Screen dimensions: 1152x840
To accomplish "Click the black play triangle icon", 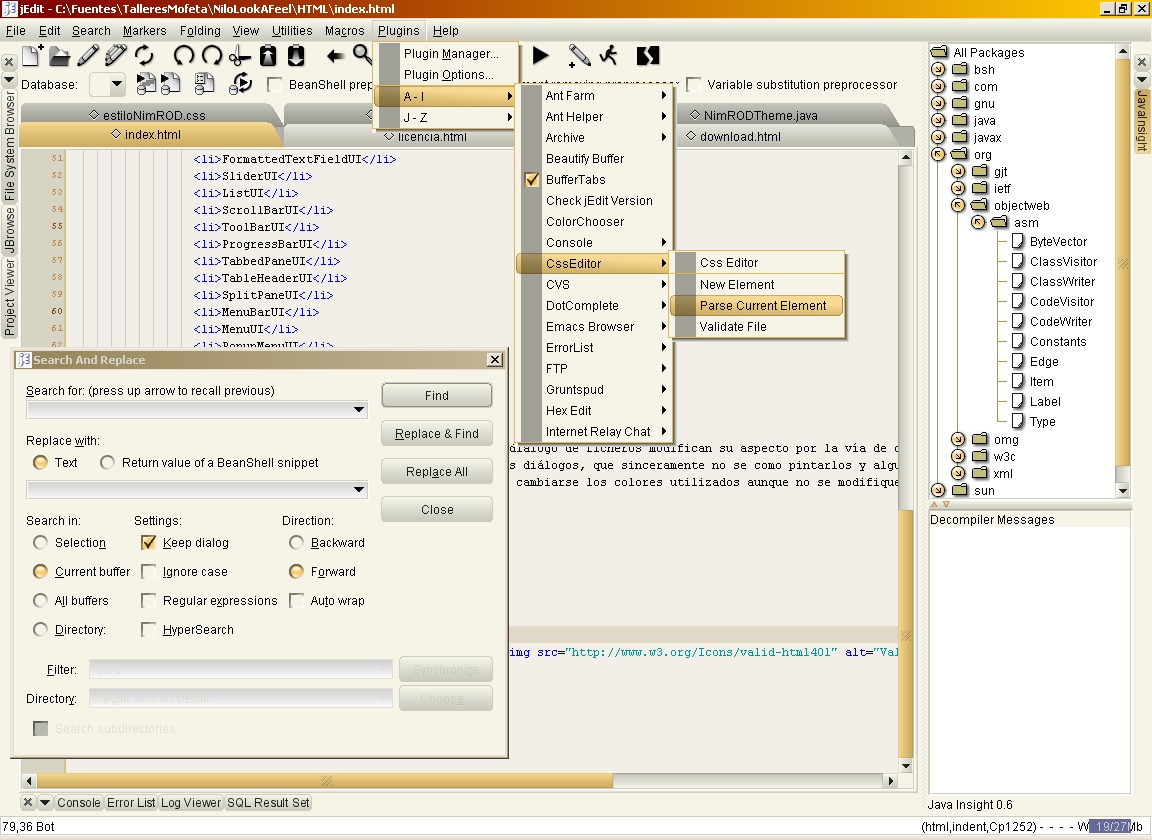I will [541, 55].
